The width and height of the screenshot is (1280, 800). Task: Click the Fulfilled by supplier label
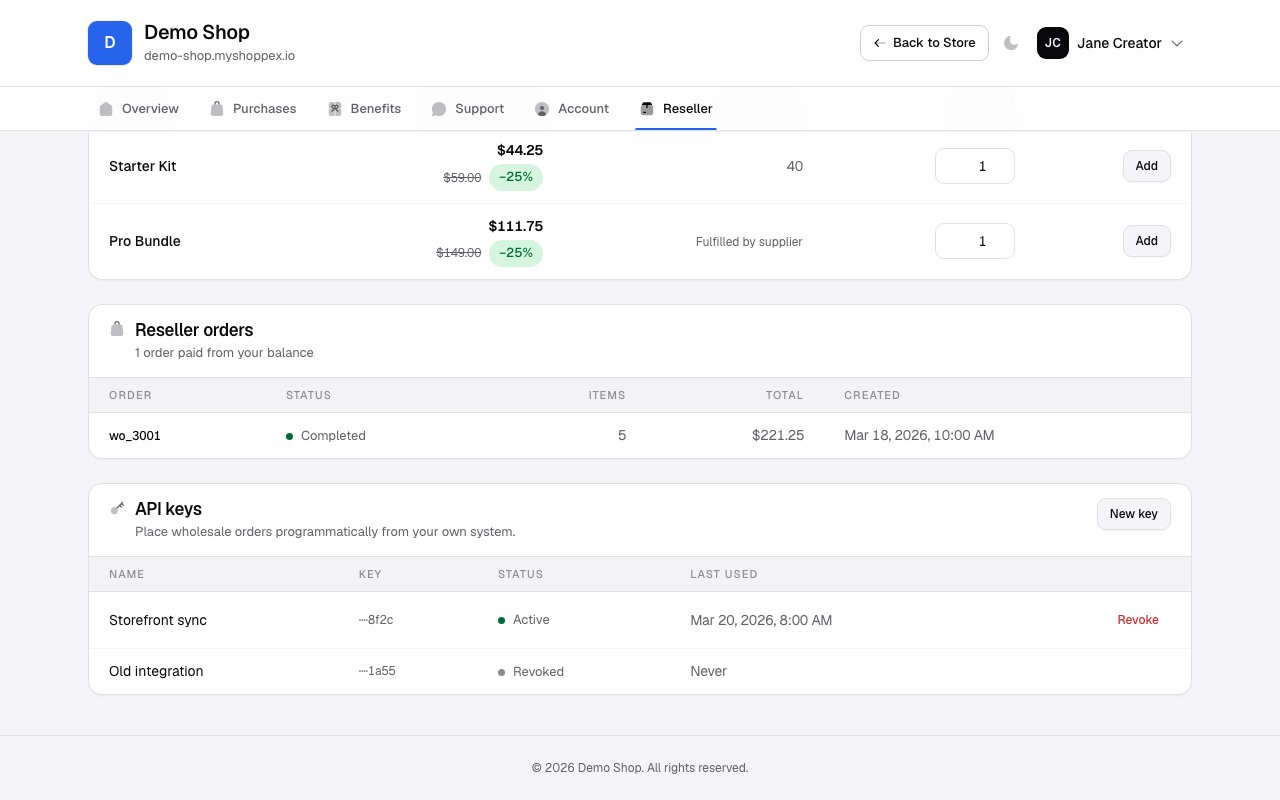pyautogui.click(x=749, y=242)
